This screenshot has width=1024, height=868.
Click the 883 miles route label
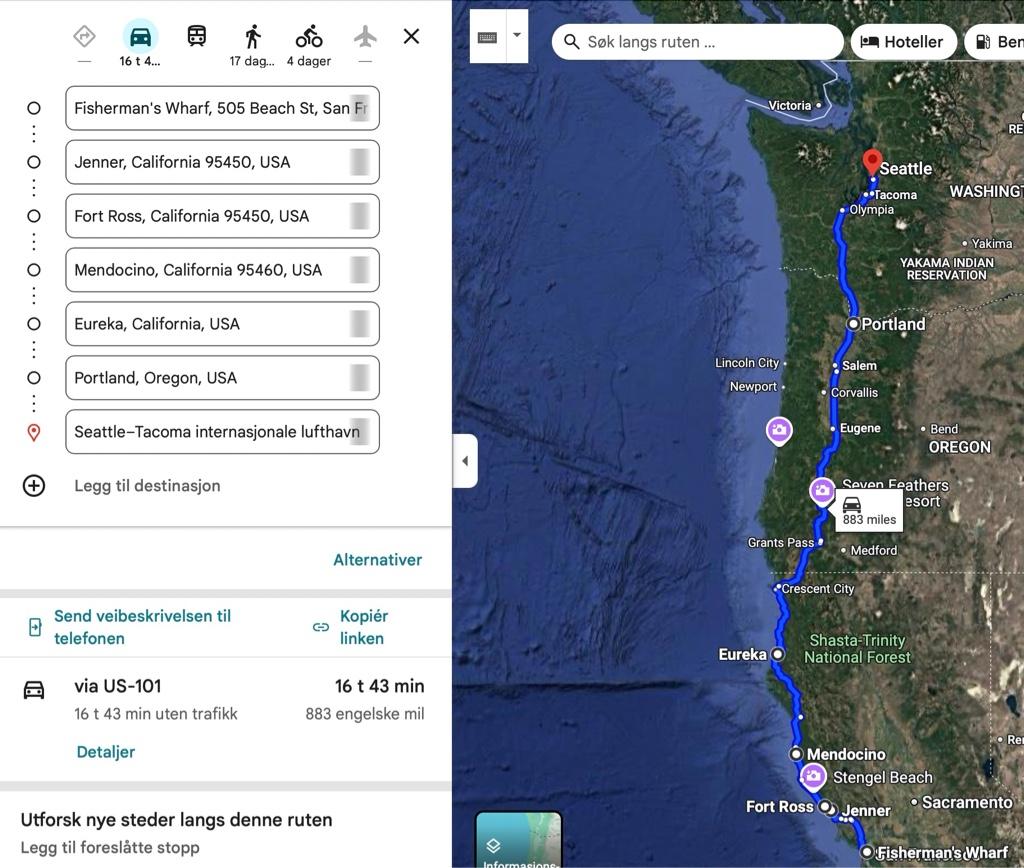[869, 511]
